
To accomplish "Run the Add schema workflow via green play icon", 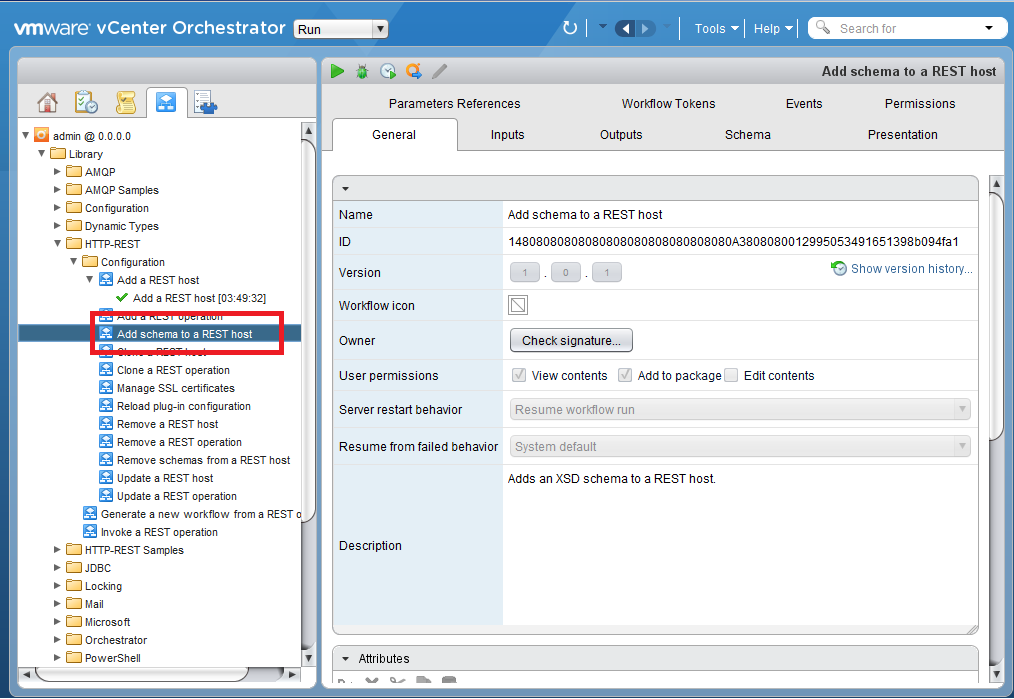I will point(337,71).
